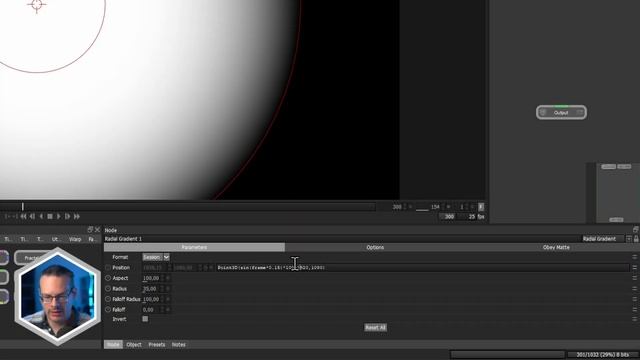Switch to the Options tab
The image size is (640, 360).
click(x=375, y=247)
